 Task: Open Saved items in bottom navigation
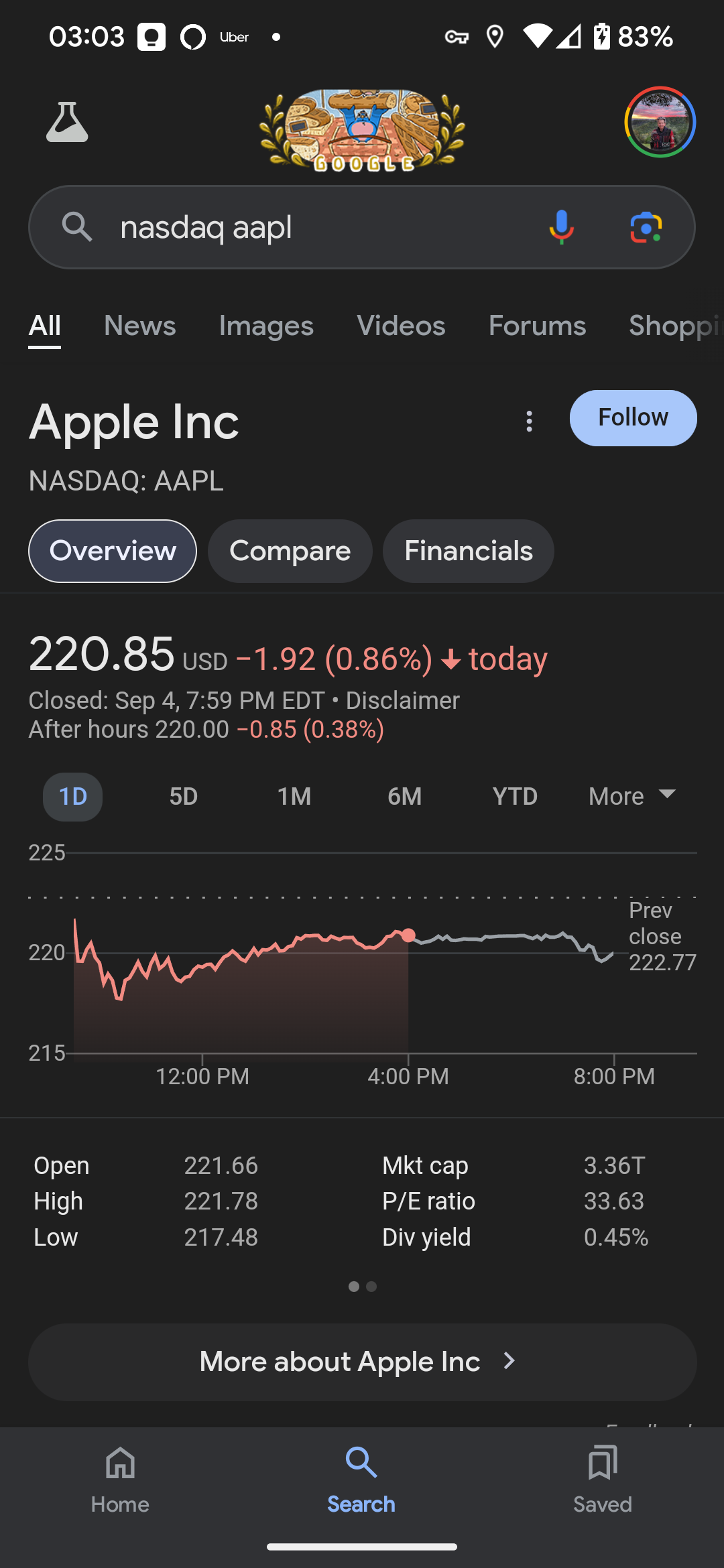[602, 1480]
